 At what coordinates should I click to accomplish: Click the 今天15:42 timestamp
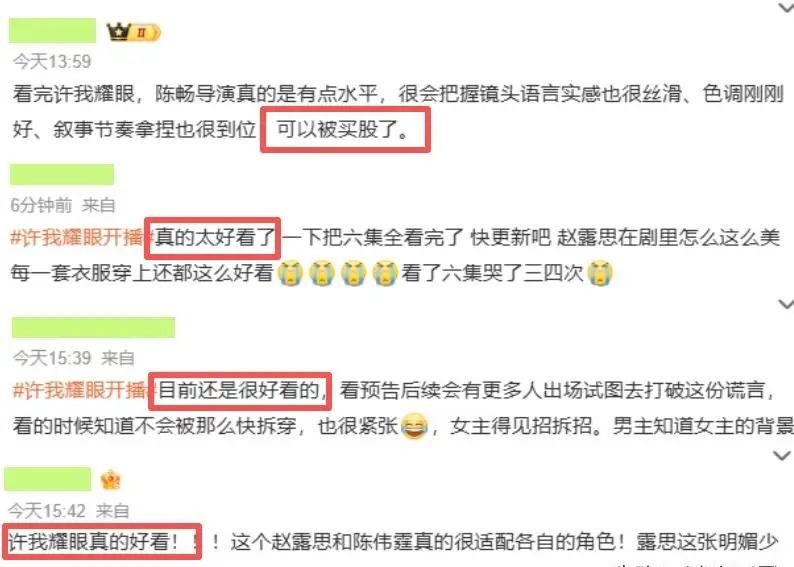47,510
